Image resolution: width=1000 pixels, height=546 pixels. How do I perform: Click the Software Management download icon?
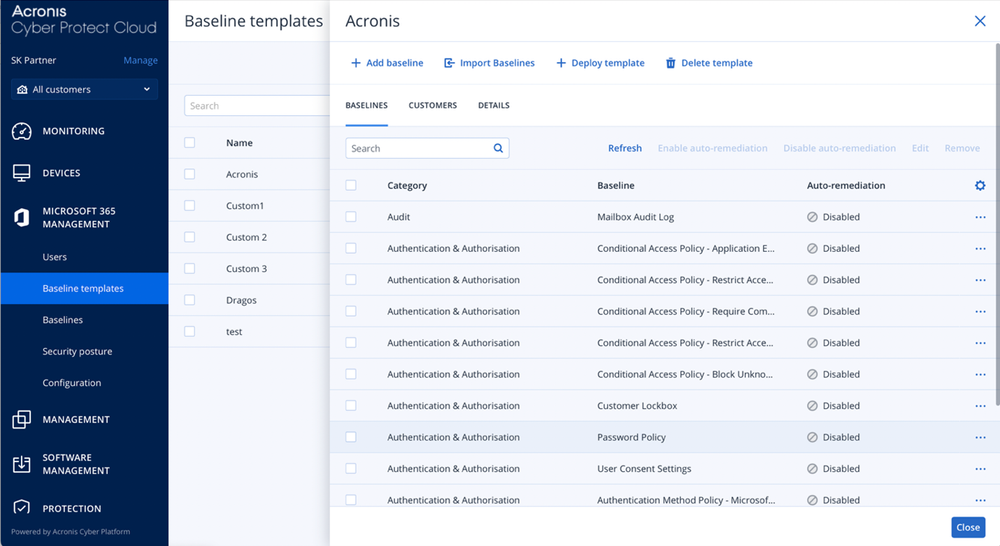coord(22,464)
